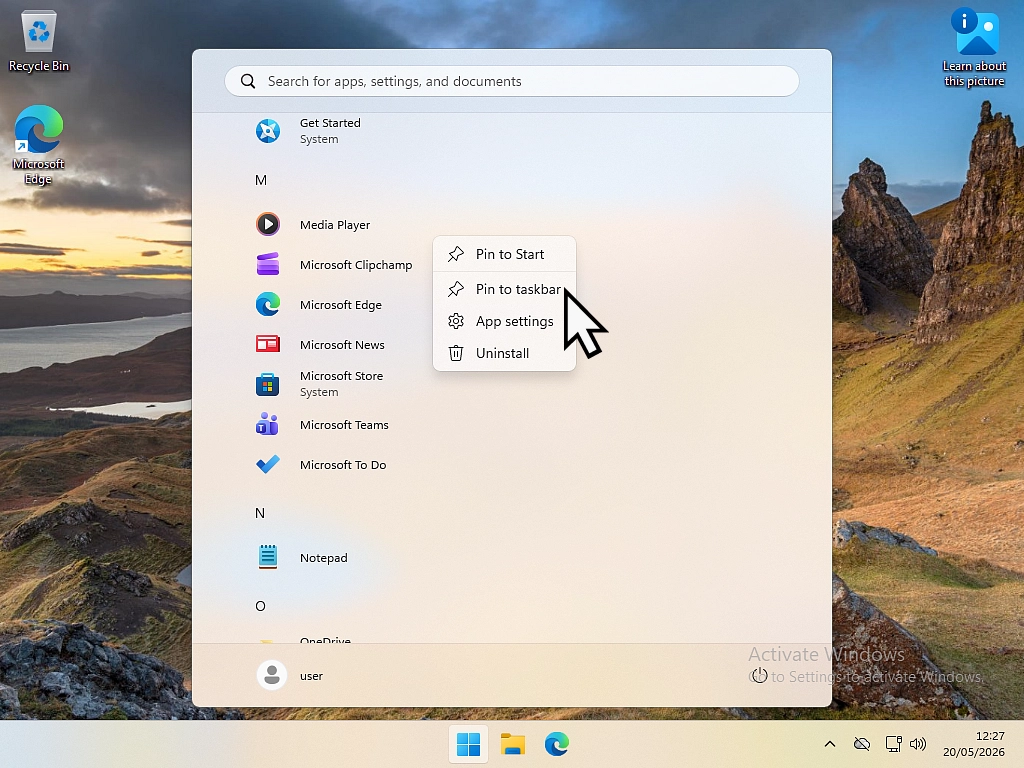Image resolution: width=1024 pixels, height=768 pixels.
Task: Click the "Media Player" label text
Action: pyautogui.click(x=335, y=225)
